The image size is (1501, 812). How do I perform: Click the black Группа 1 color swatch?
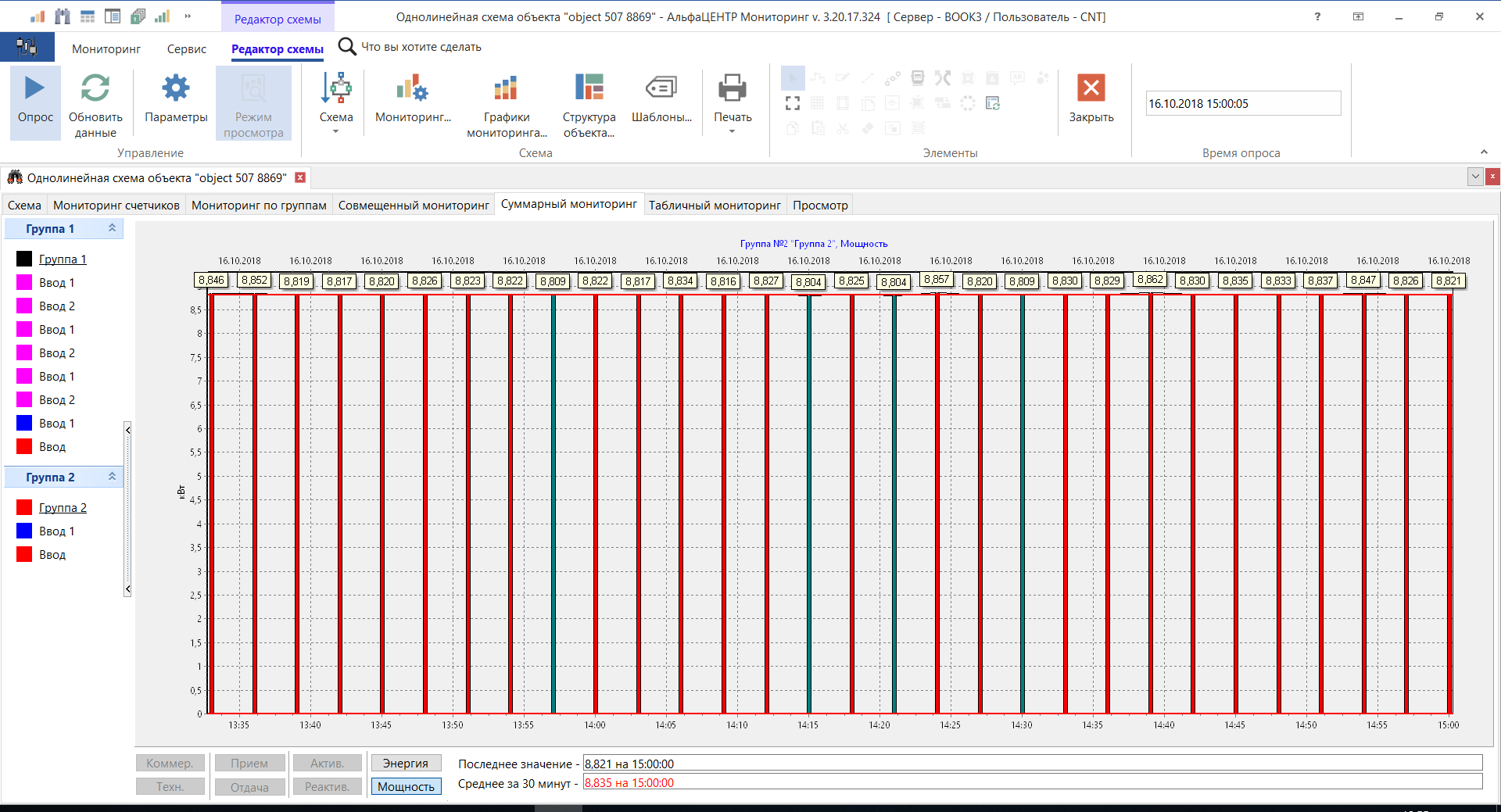[24, 259]
